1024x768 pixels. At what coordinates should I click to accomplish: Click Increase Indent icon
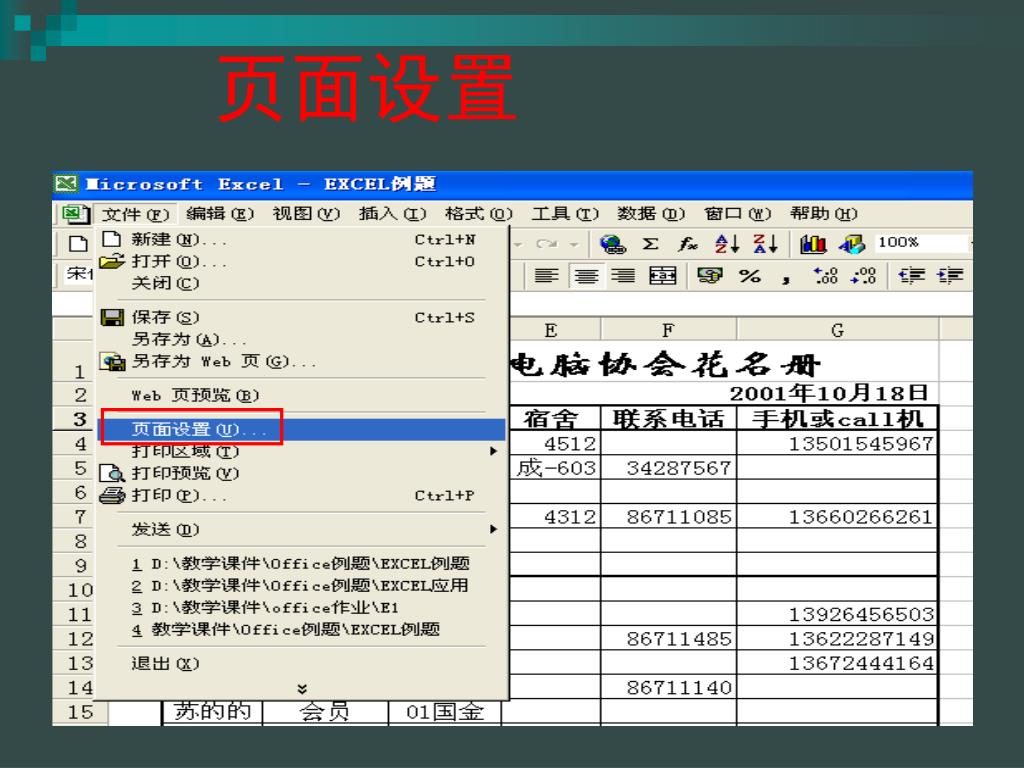pyautogui.click(x=950, y=276)
